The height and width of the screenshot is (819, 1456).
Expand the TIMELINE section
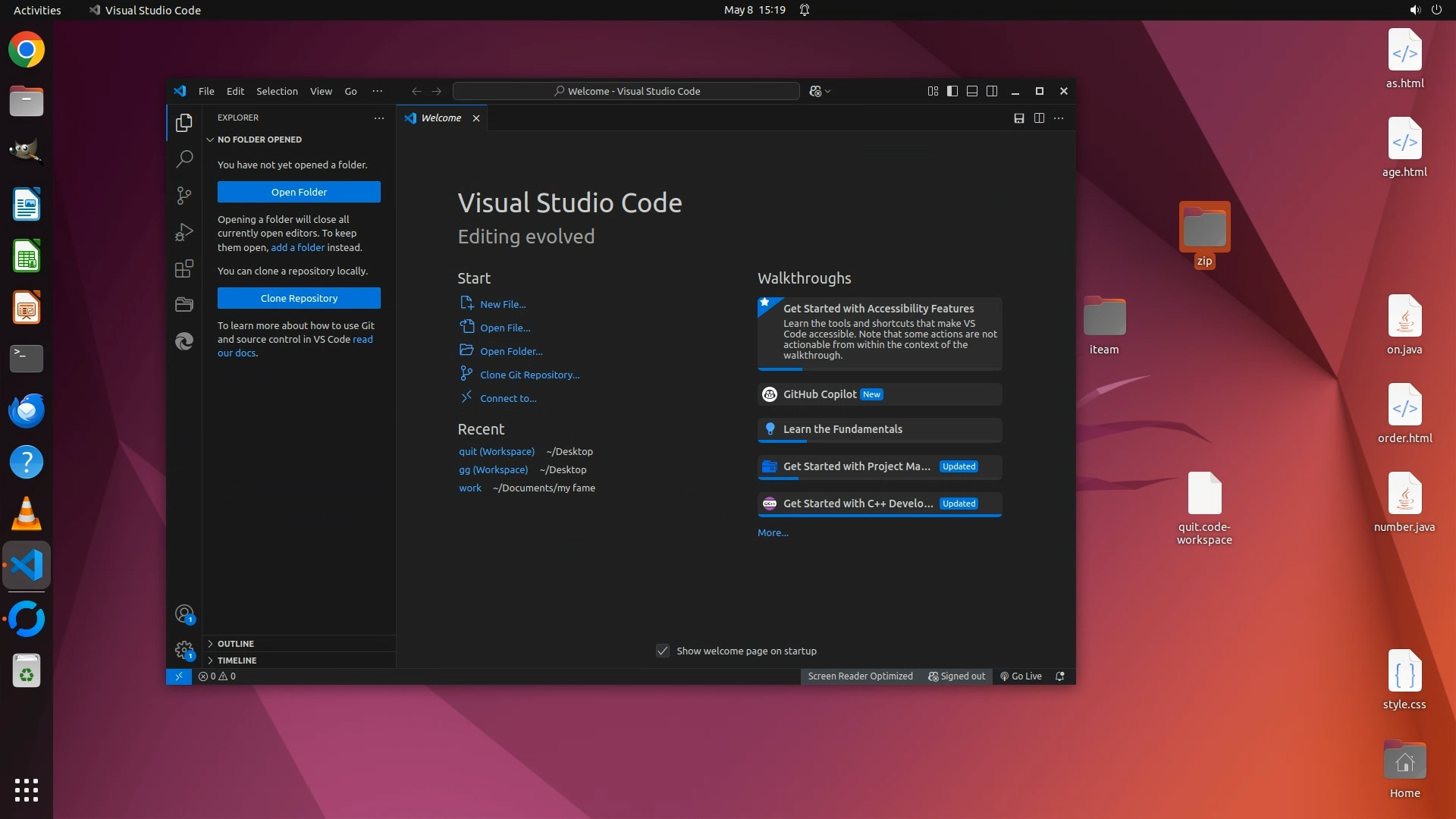coord(237,661)
